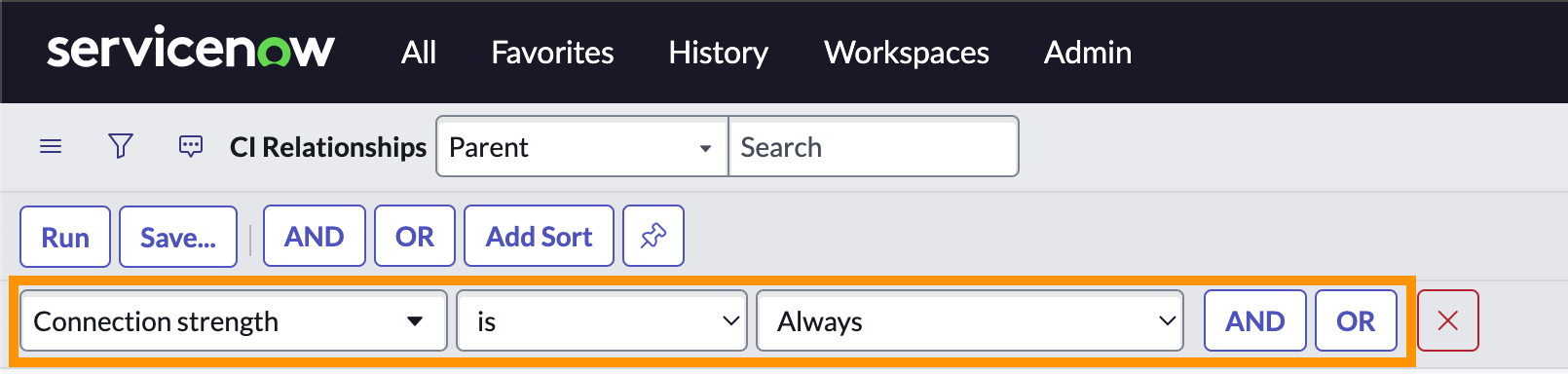Open the list context hamburger menu
1568x374 pixels.
click(51, 146)
